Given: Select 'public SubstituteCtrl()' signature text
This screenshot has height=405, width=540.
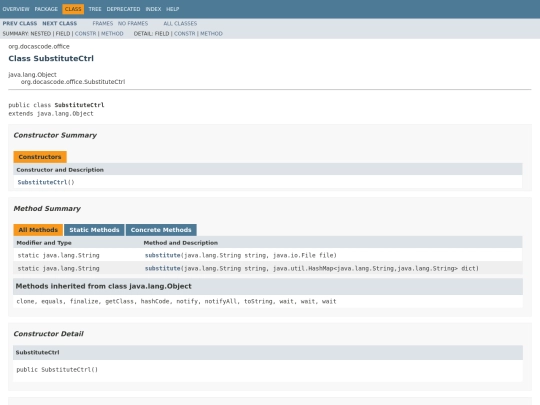Looking at the screenshot, I should pyautogui.click(x=57, y=370).
